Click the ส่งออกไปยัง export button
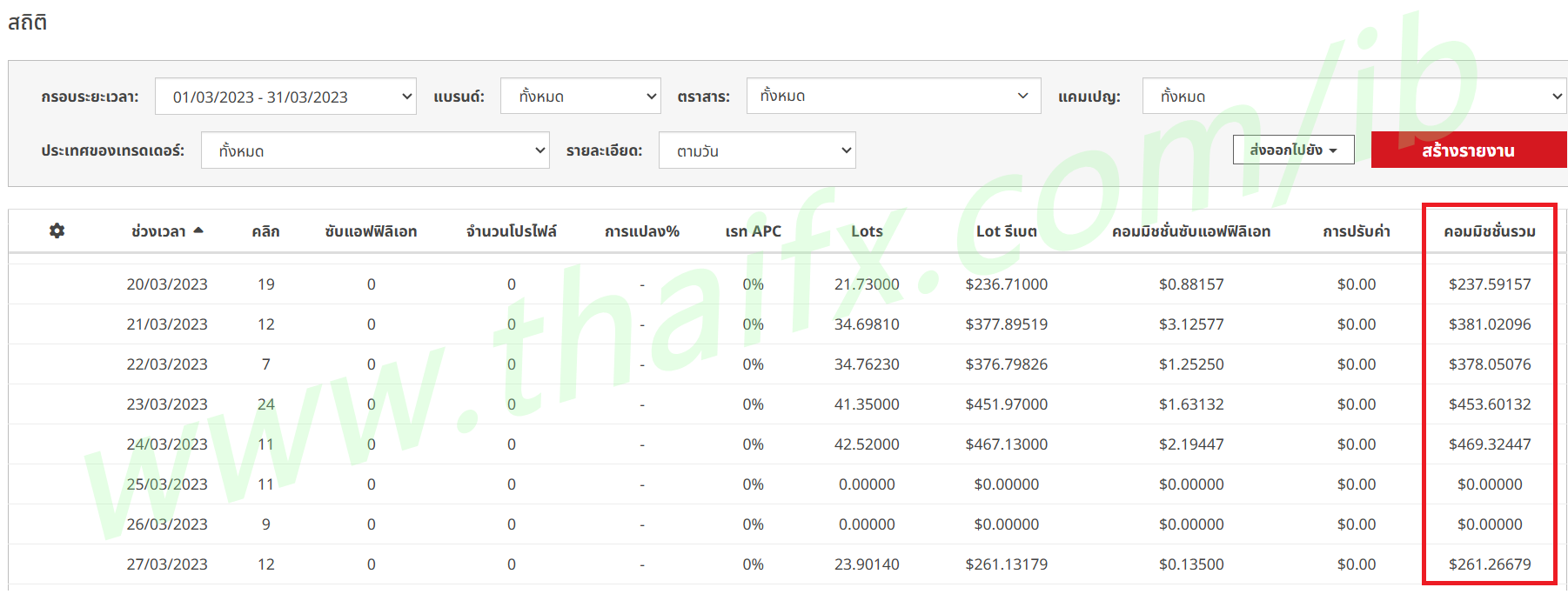 coord(1293,150)
